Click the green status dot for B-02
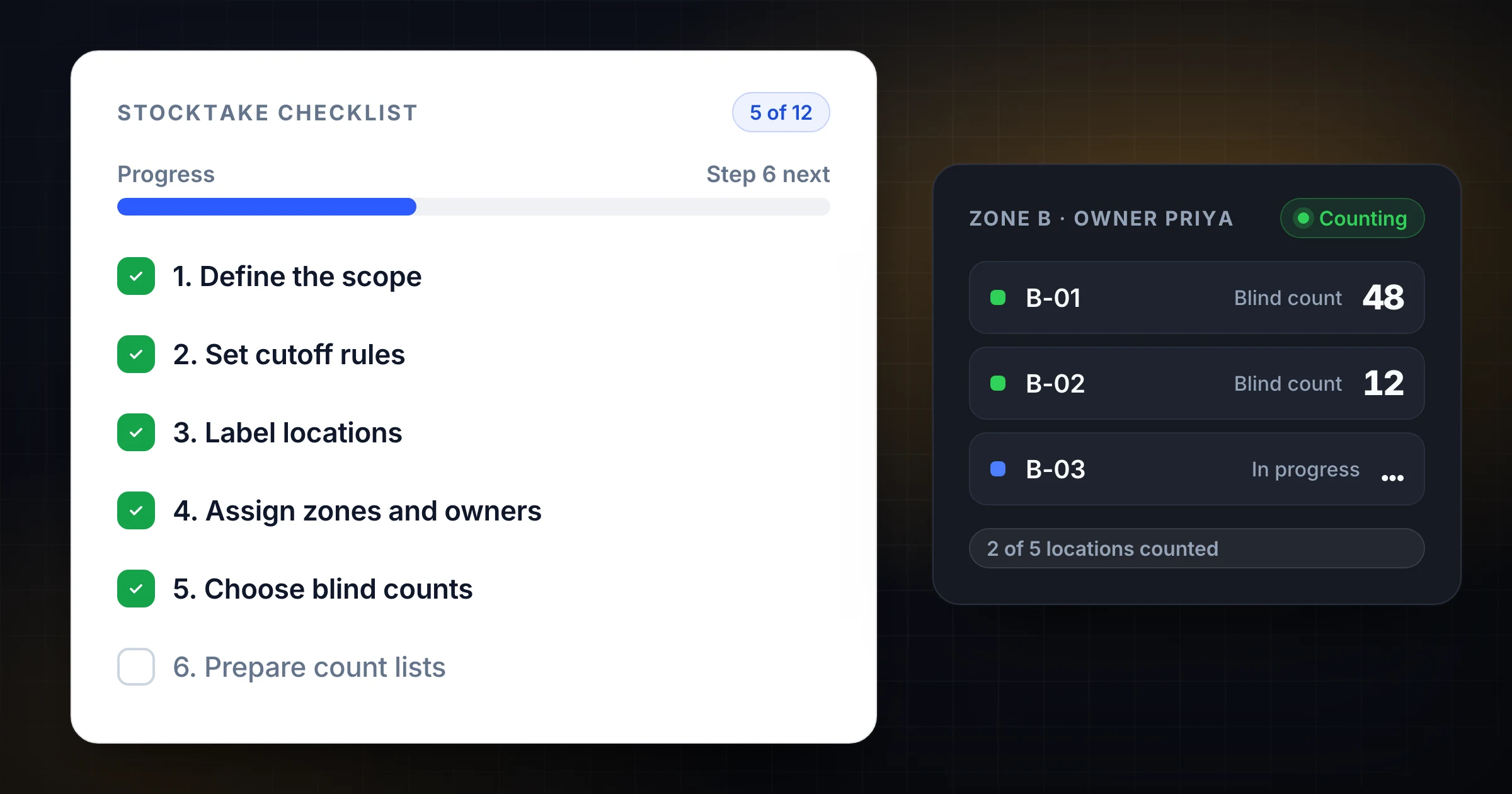1512x794 pixels. pos(998,383)
